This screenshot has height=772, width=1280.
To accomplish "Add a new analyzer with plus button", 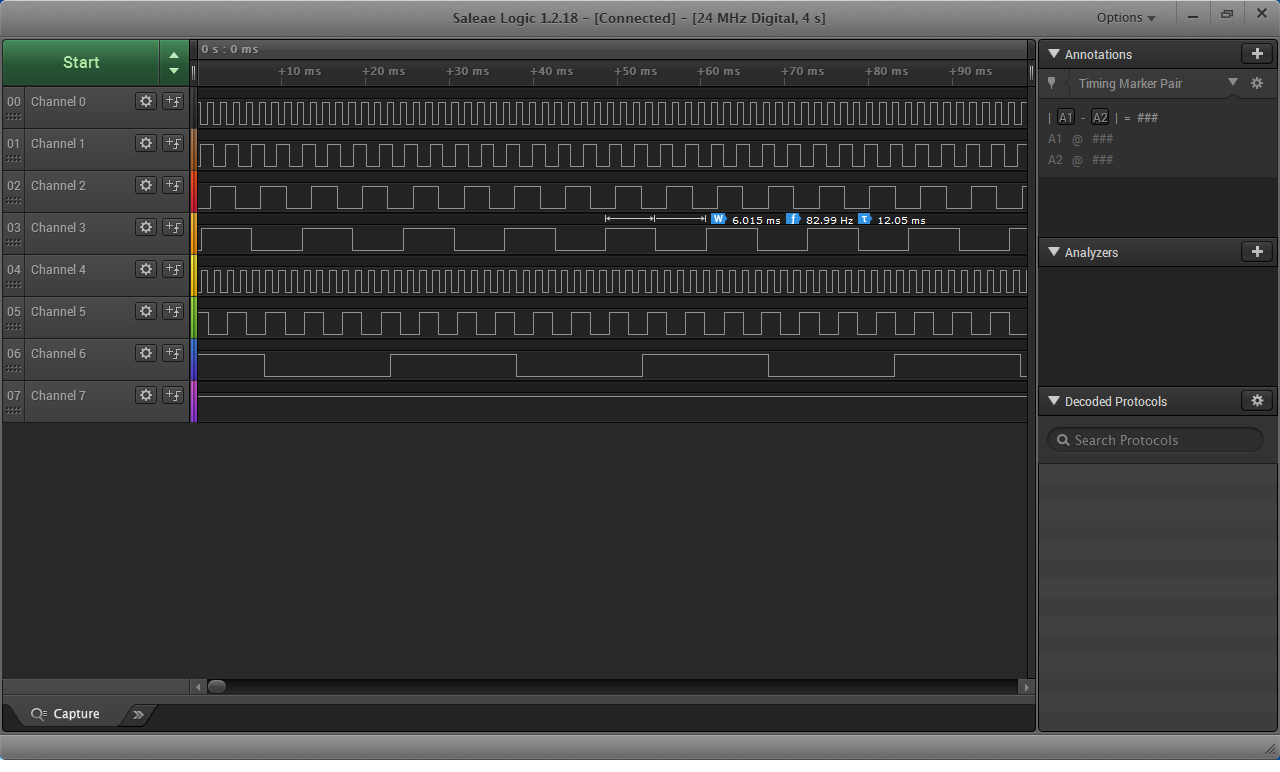I will tap(1257, 252).
